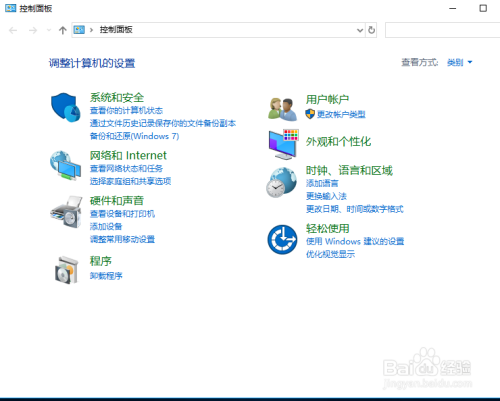This screenshot has height=401, width=500.
Task: Click 控制面板 in the address breadcrumb
Action: (116, 30)
